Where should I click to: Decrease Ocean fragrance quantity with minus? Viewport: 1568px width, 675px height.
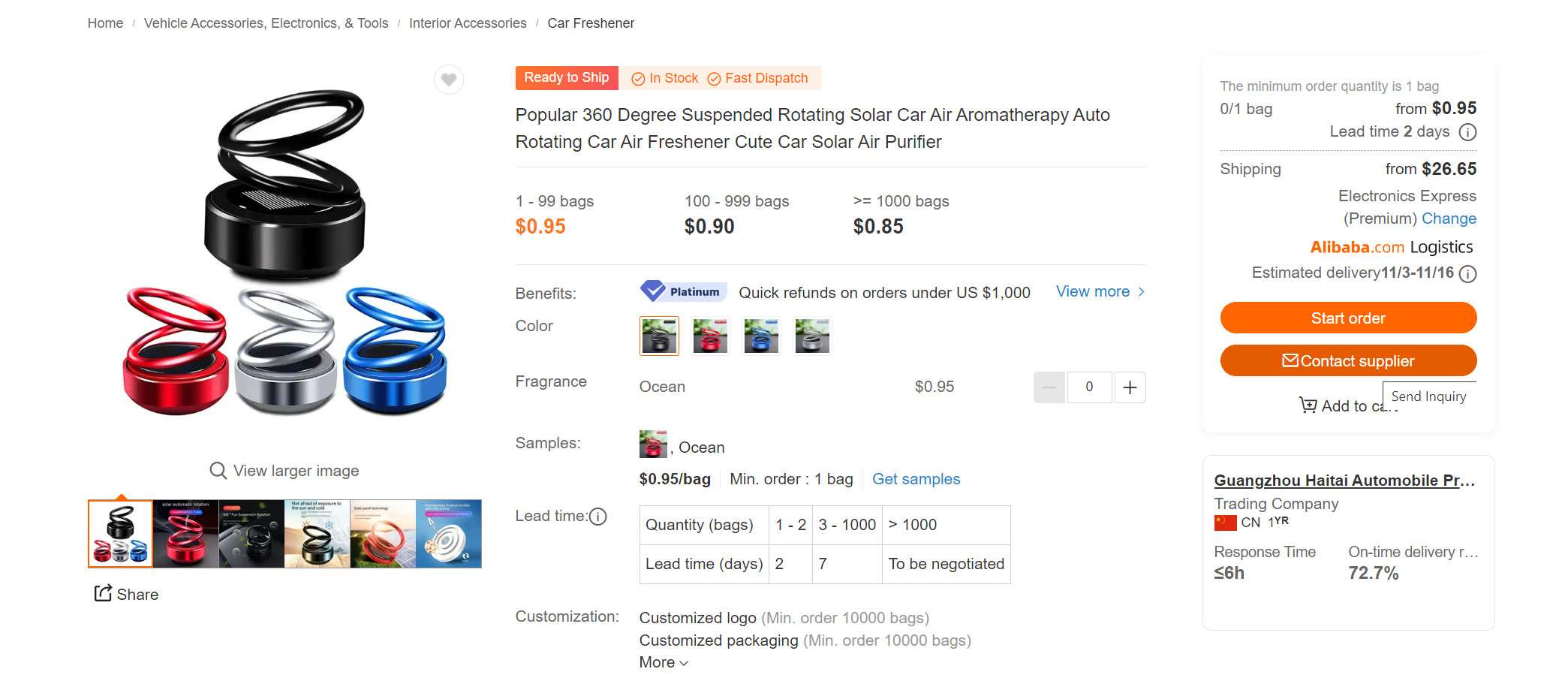[x=1049, y=387]
